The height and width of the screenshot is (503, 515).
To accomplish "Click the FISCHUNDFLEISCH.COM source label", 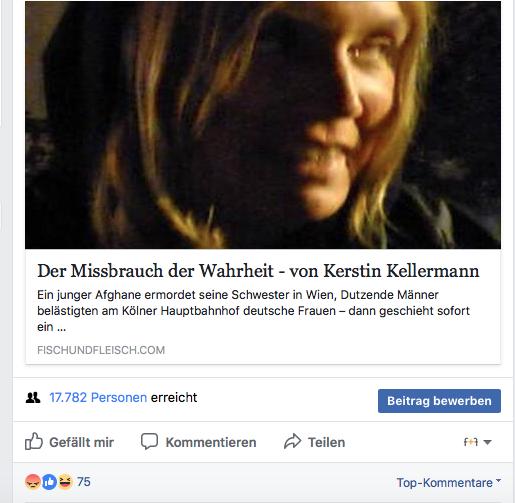I will click(x=101, y=350).
